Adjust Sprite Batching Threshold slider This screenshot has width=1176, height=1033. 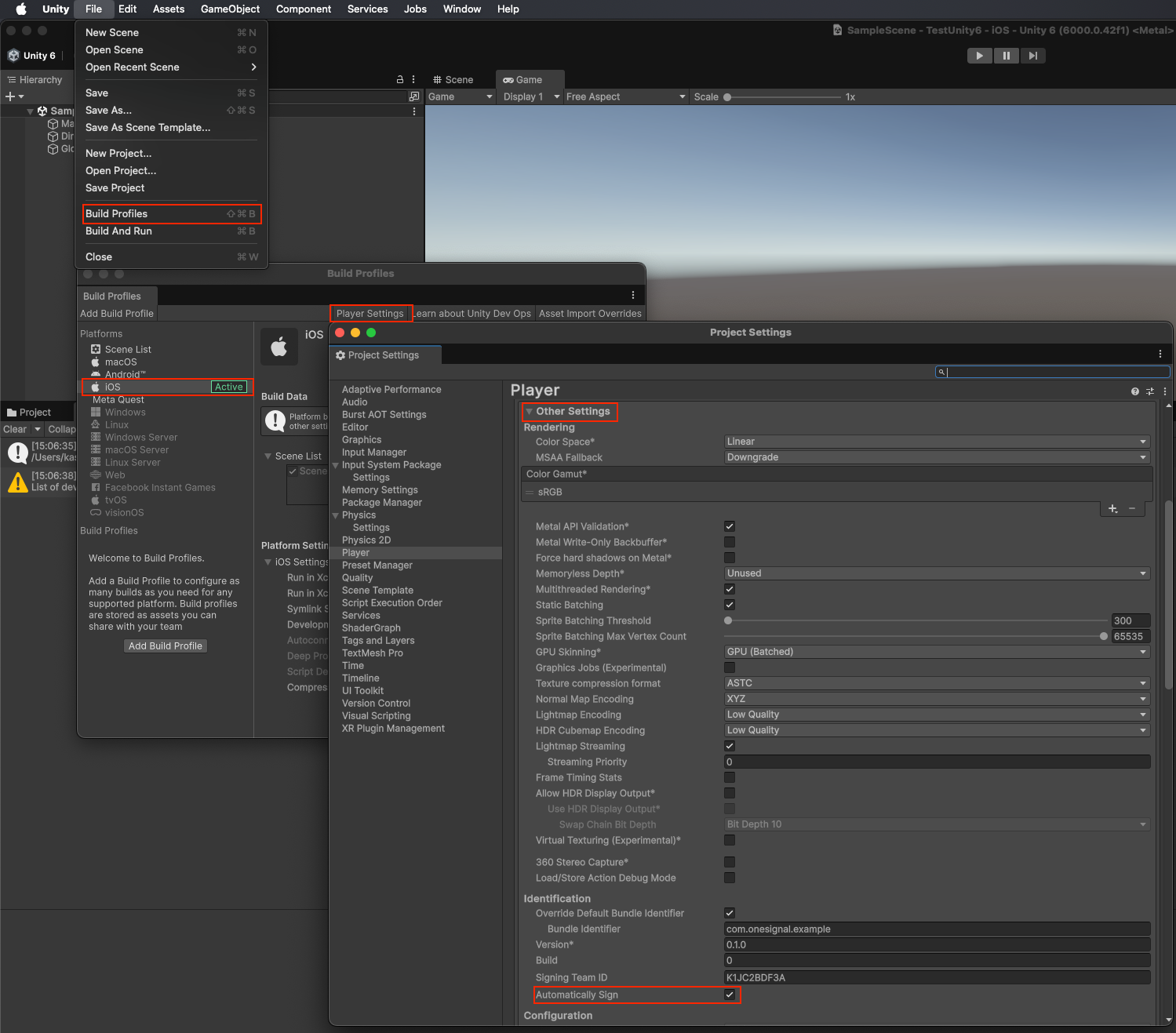[916, 620]
